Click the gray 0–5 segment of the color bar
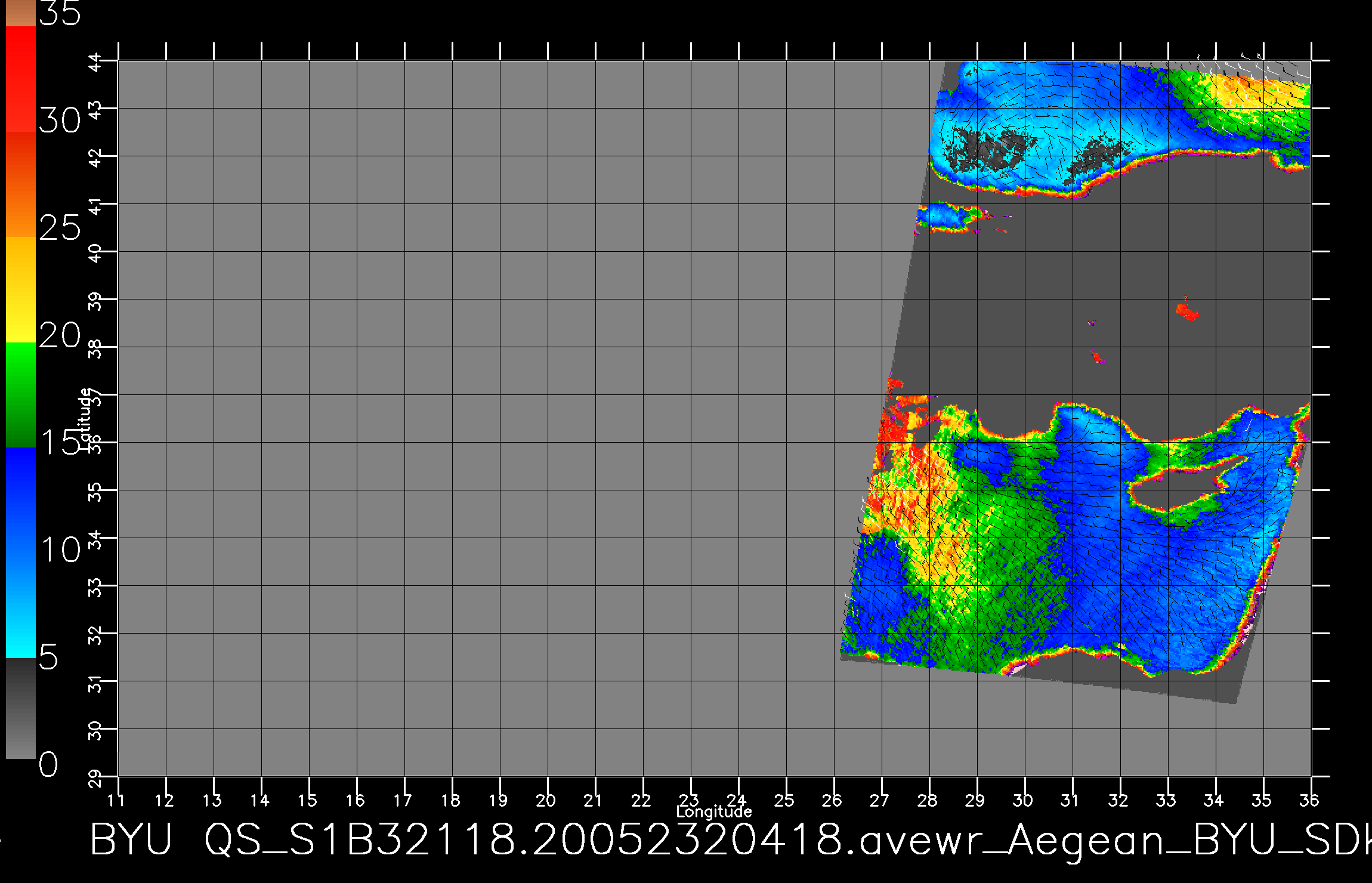This screenshot has height=883, width=1372. point(20,708)
